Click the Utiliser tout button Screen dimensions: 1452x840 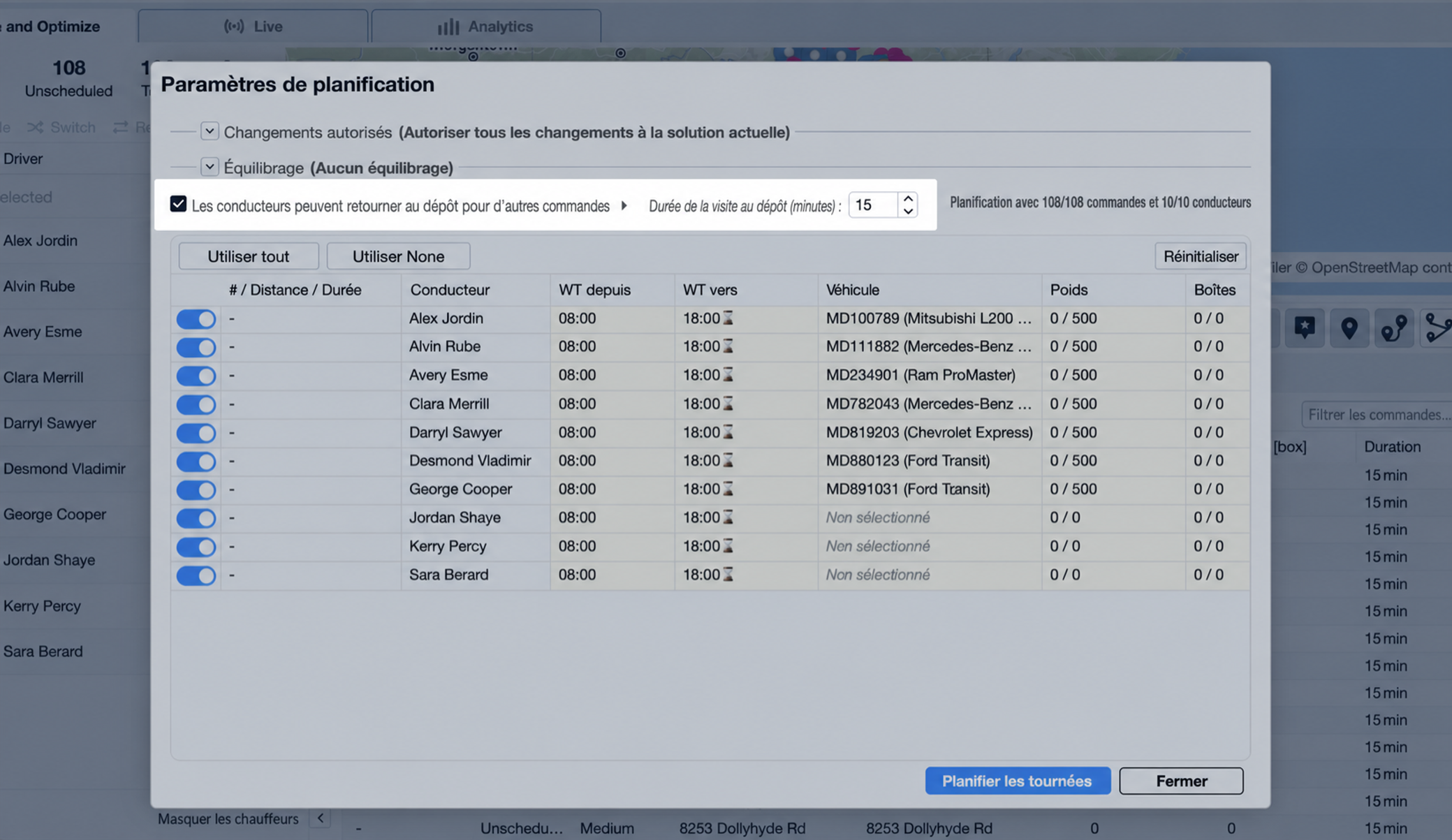249,256
